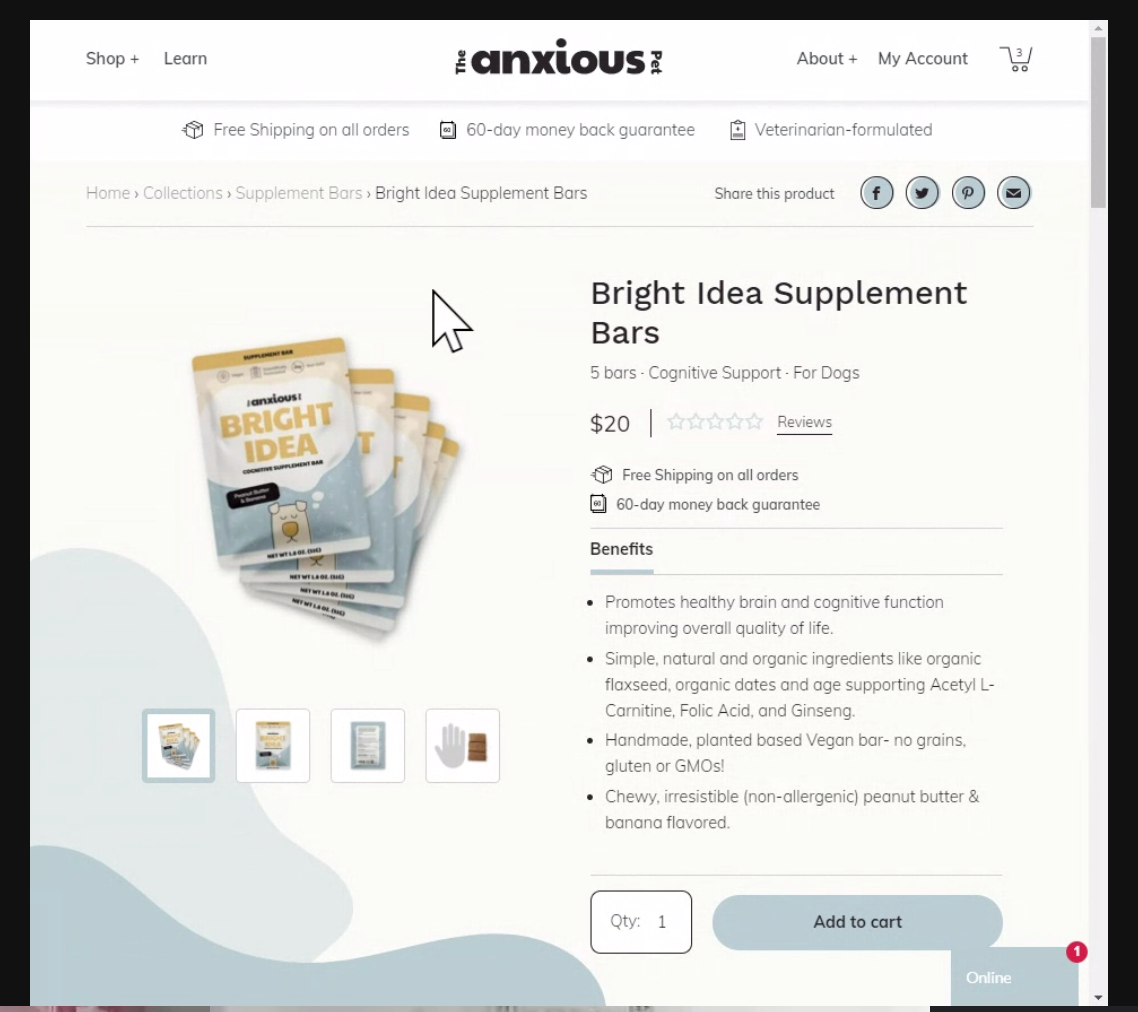Click the free shipping box icon
Screen dimensions: 1138x1012
pyautogui.click(x=192, y=129)
